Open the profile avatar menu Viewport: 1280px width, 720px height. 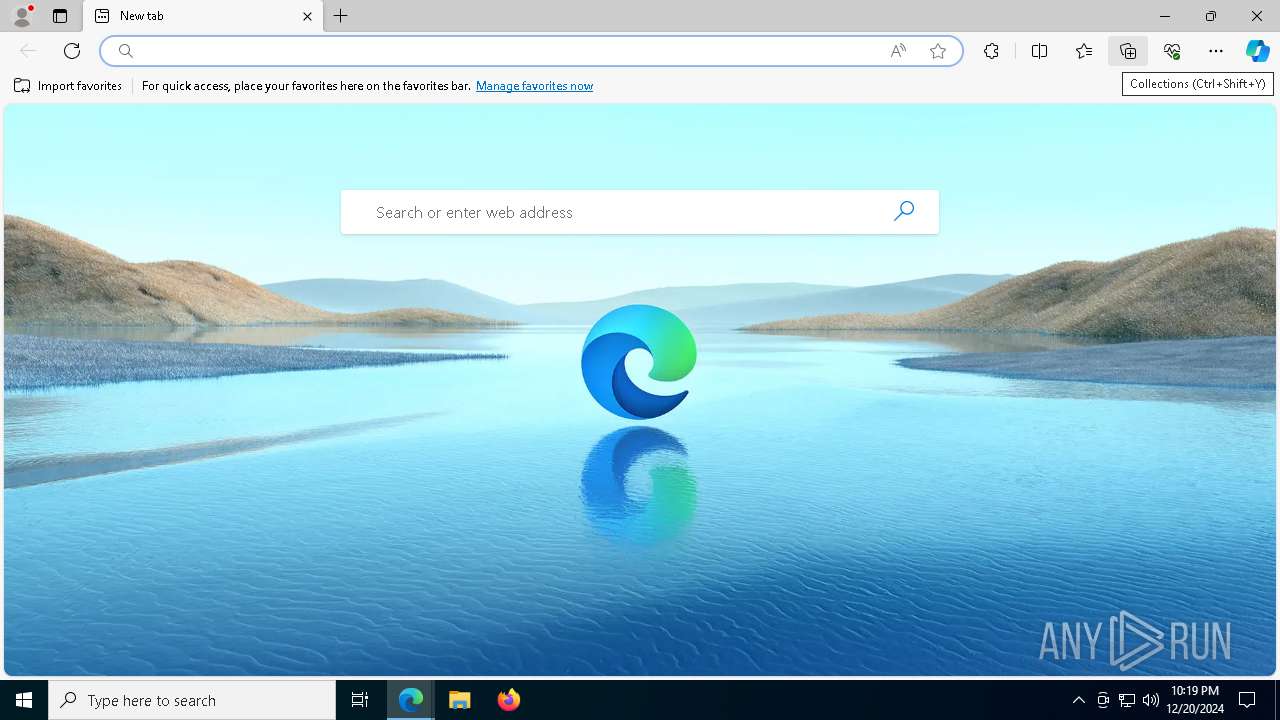point(22,16)
